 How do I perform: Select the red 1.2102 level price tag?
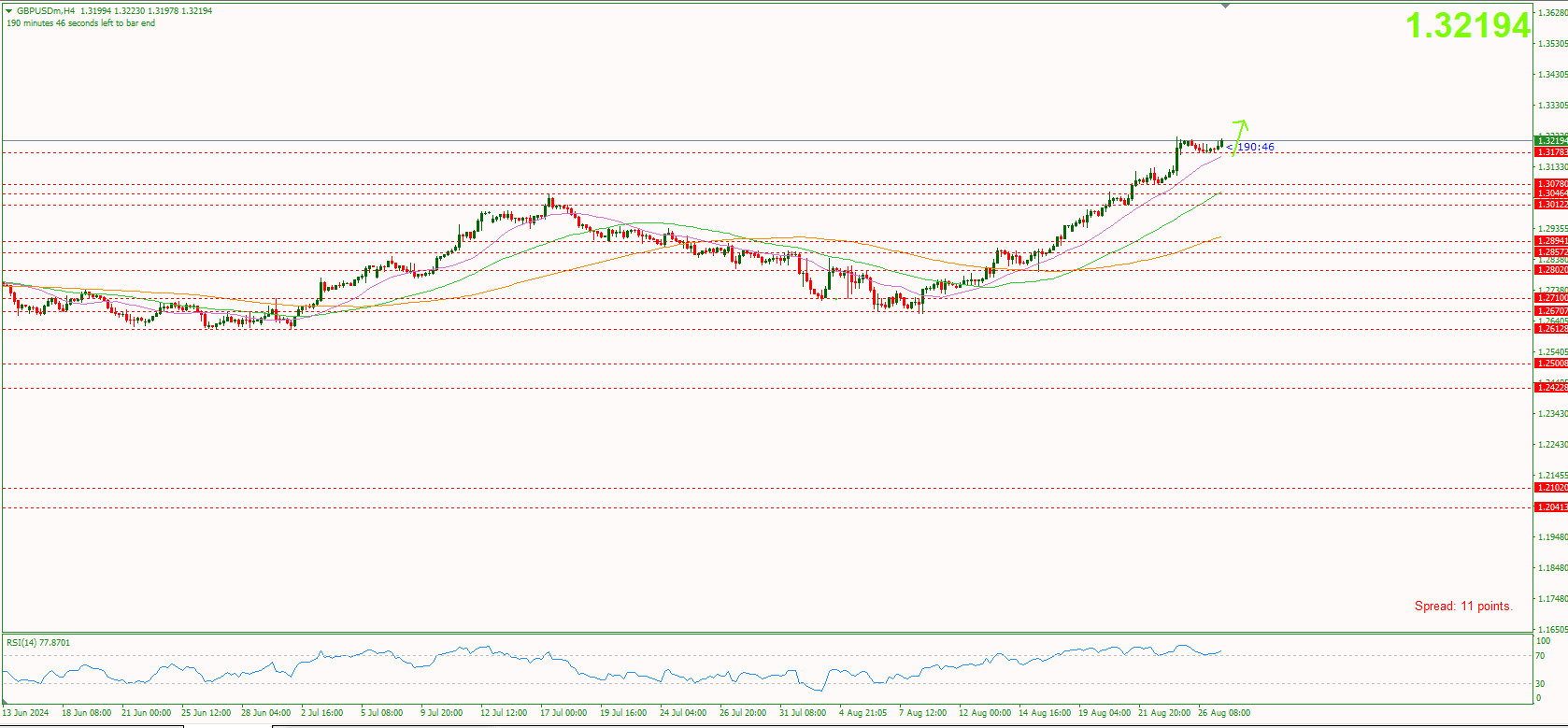[x=1551, y=488]
